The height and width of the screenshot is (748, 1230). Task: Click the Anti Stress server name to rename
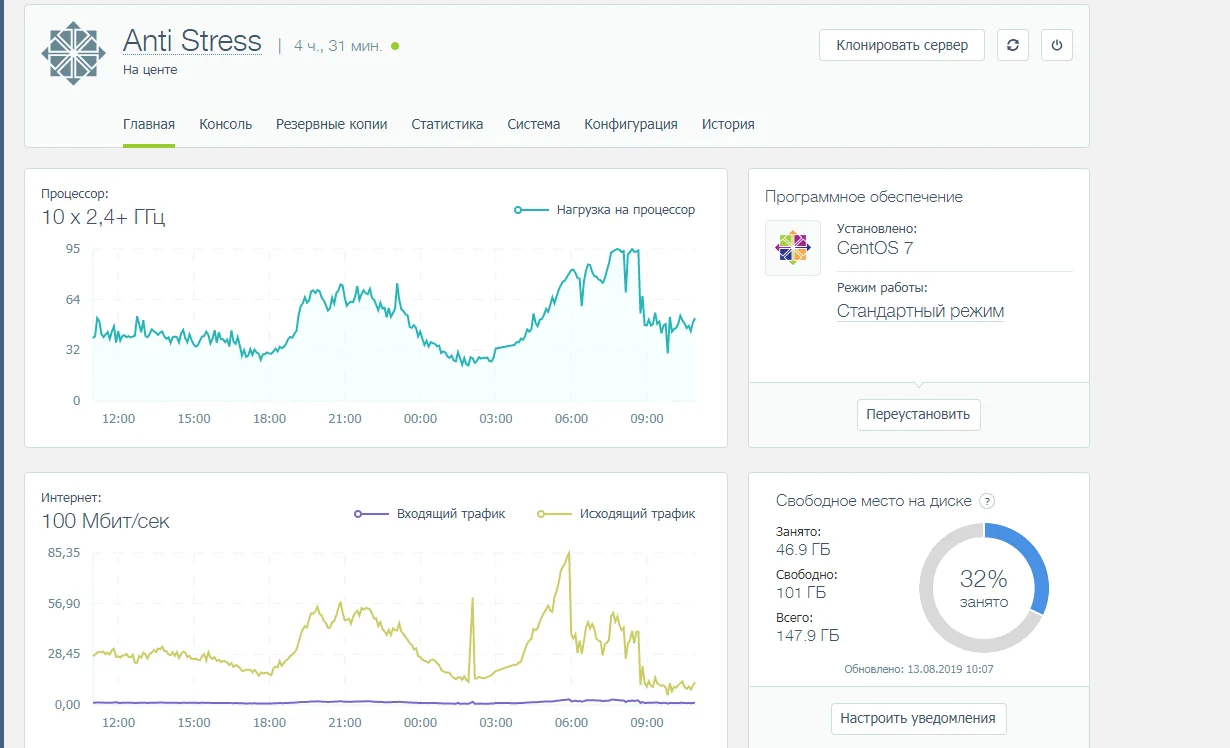pos(193,41)
